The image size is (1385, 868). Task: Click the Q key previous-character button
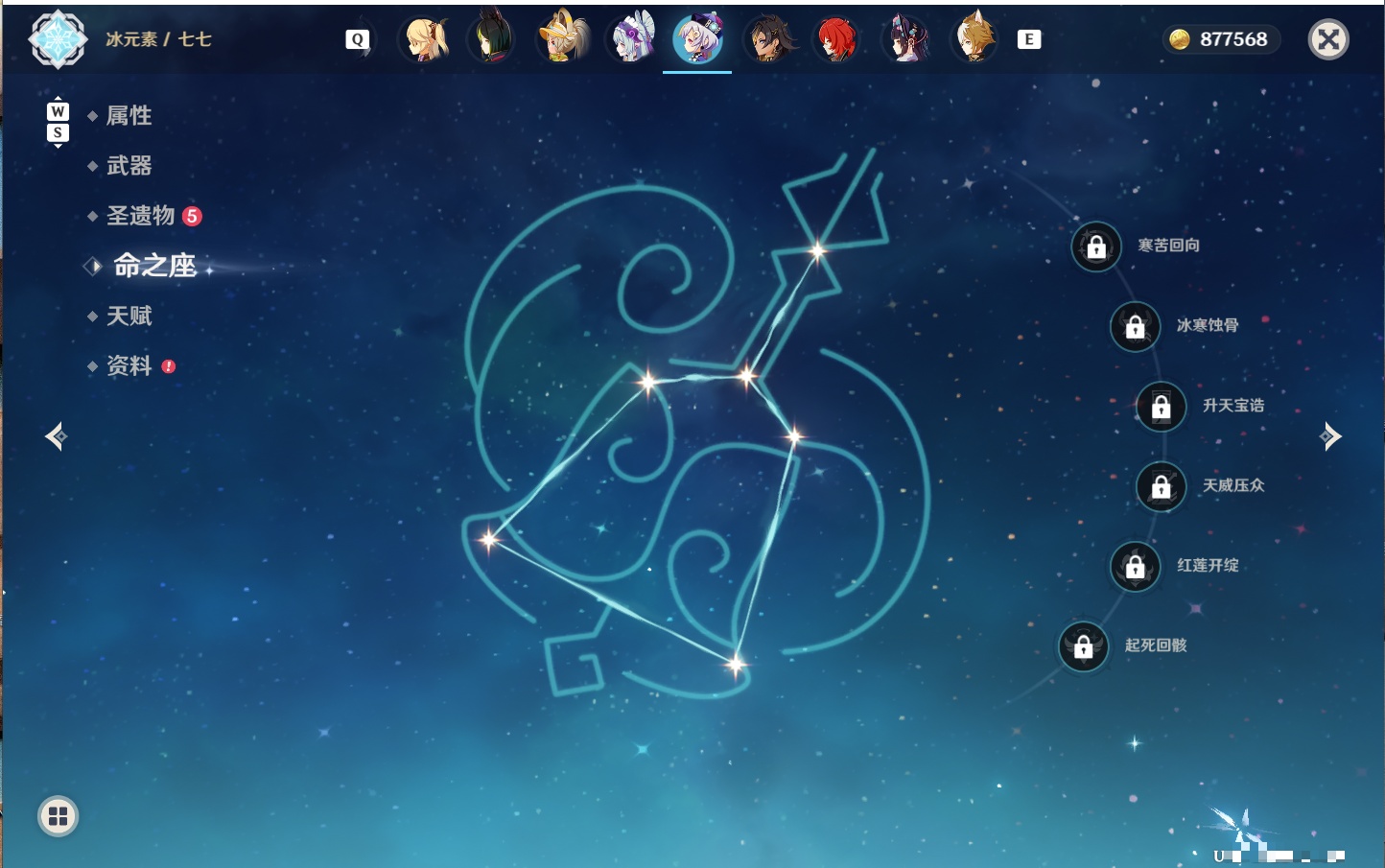357,39
